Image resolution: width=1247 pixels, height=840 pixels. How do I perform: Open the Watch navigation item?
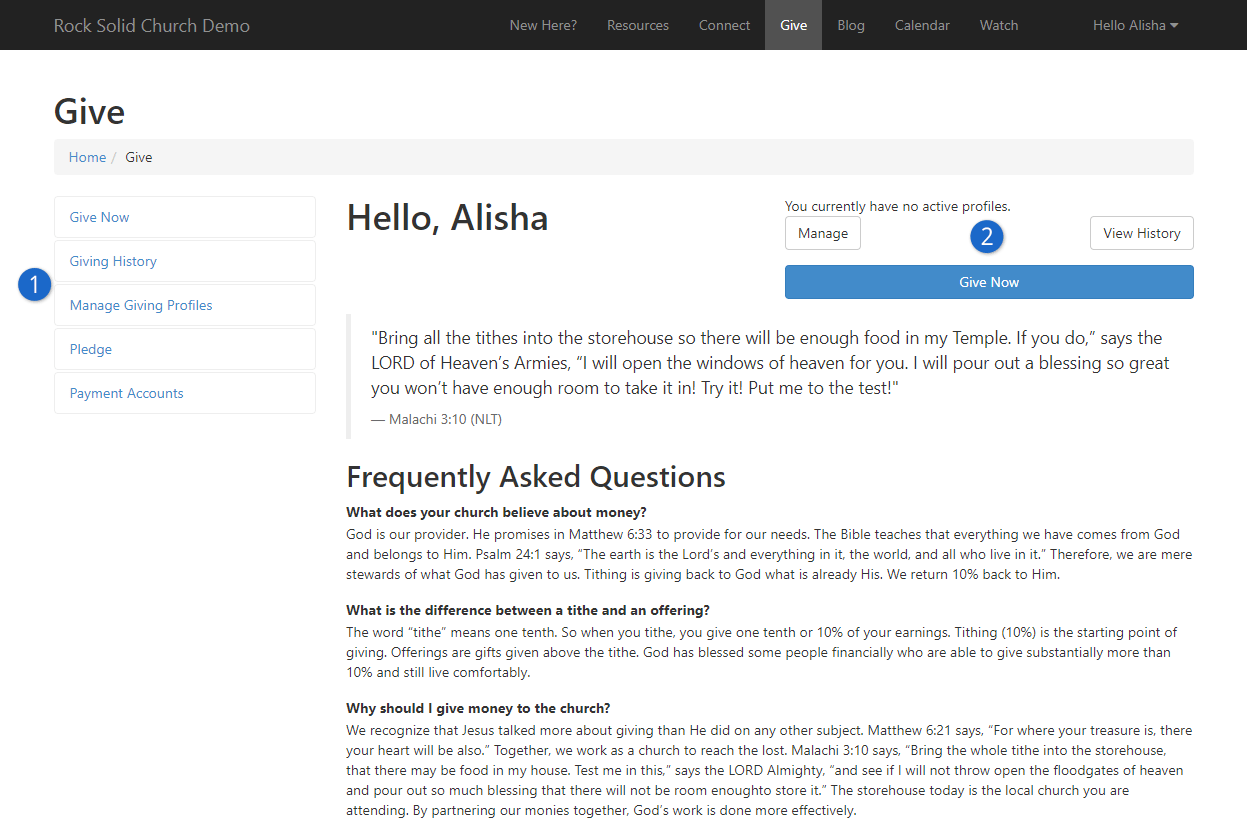[x=999, y=25]
